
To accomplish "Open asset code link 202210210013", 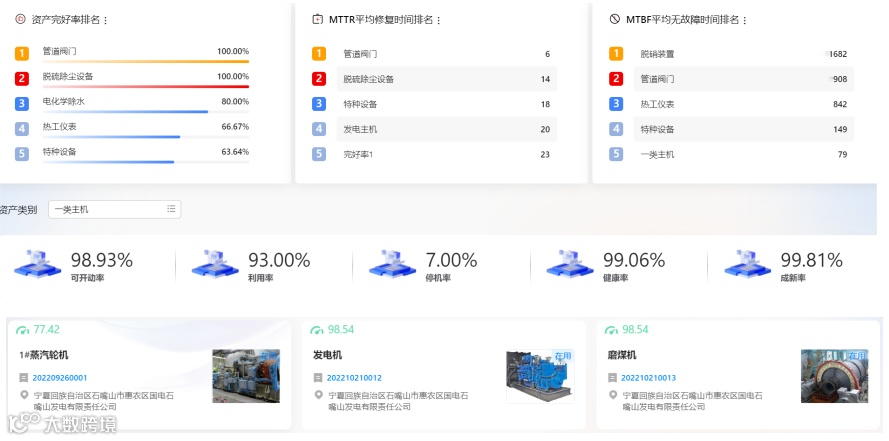I will pos(648,378).
